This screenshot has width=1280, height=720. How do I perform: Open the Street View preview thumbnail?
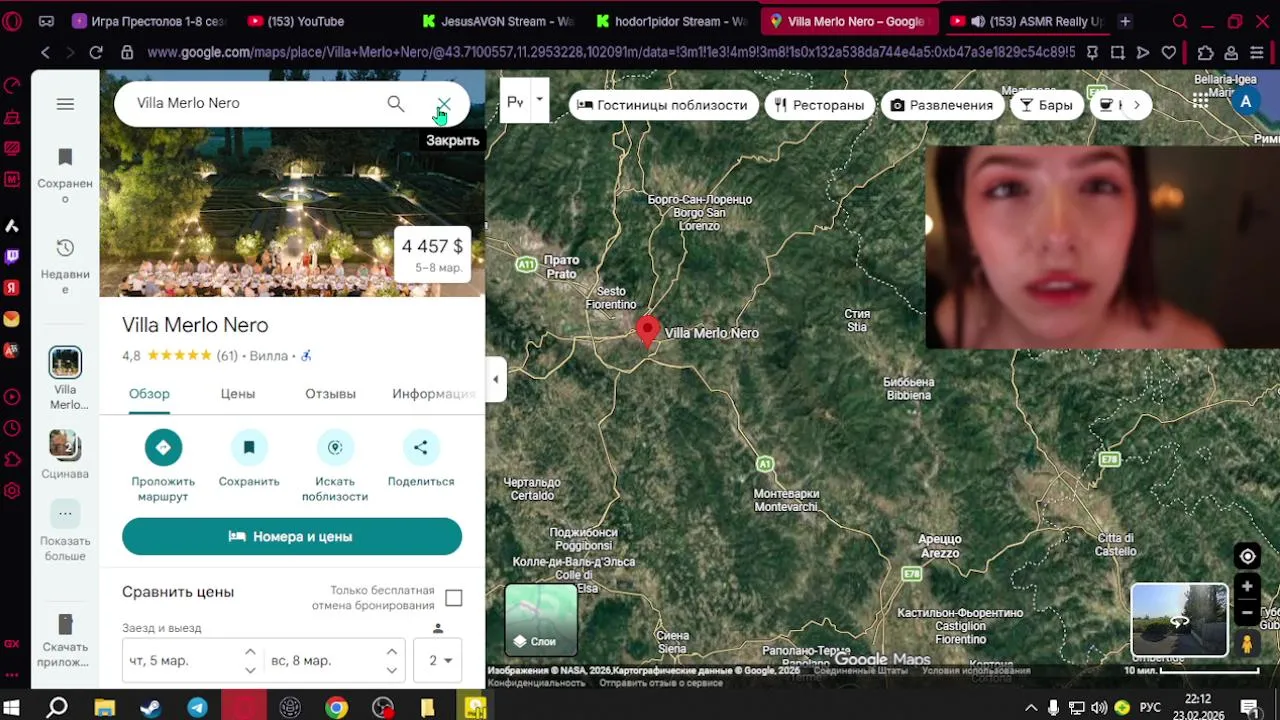point(1179,620)
